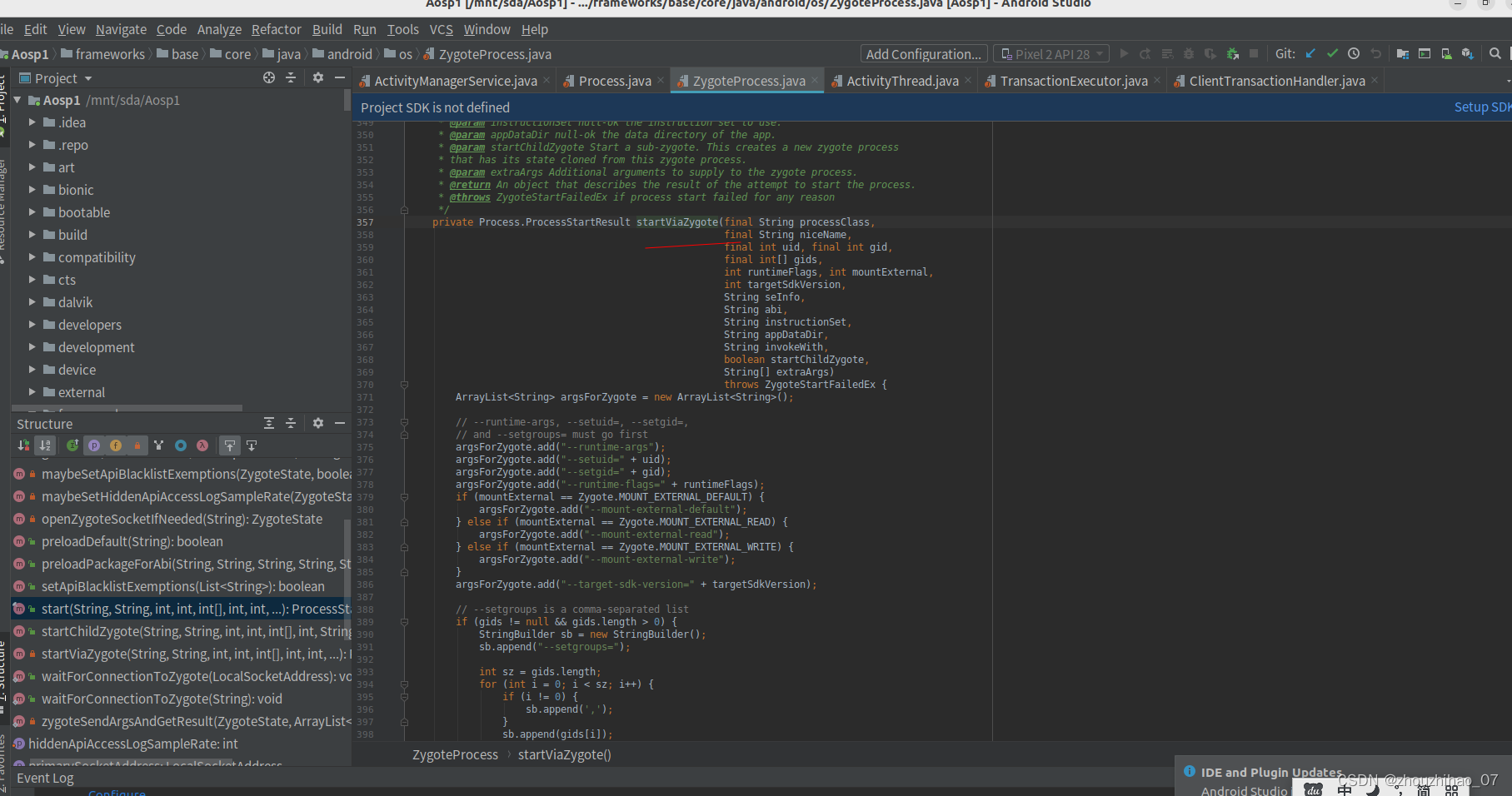Toggle Show Lambdas pink lambda icon
Viewport: 1512px width, 796px height.
(202, 445)
